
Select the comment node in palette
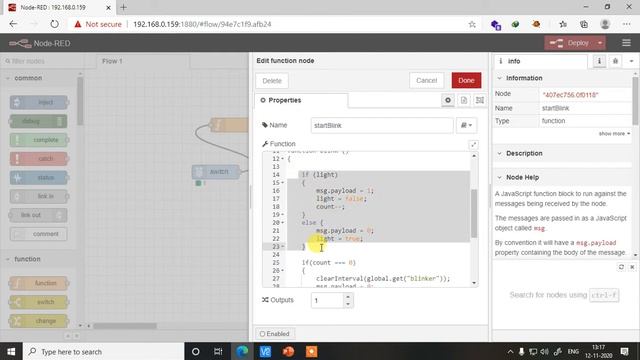[39, 234]
